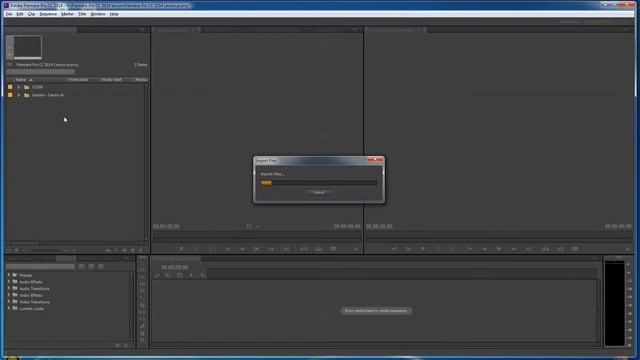640x360 pixels.
Task: Click the Project panel search field
Action: coord(40,72)
